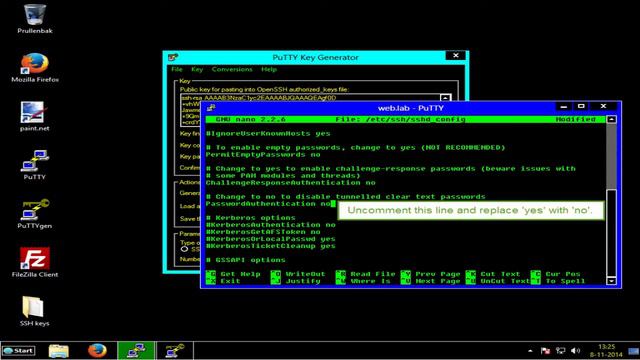The width and height of the screenshot is (640, 360).
Task: Click the 'Modified' status in the nano header
Action: click(x=575, y=120)
